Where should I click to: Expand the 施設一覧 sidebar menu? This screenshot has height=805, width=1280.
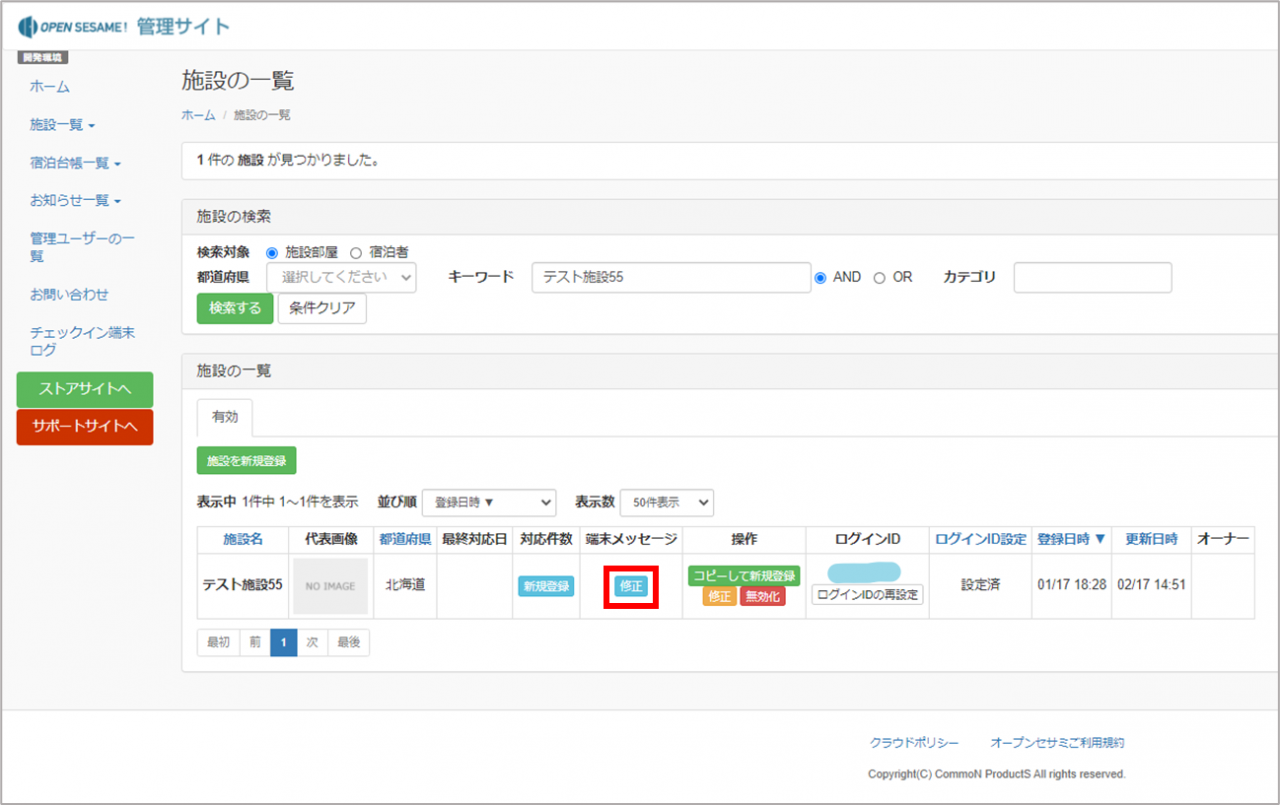point(62,125)
